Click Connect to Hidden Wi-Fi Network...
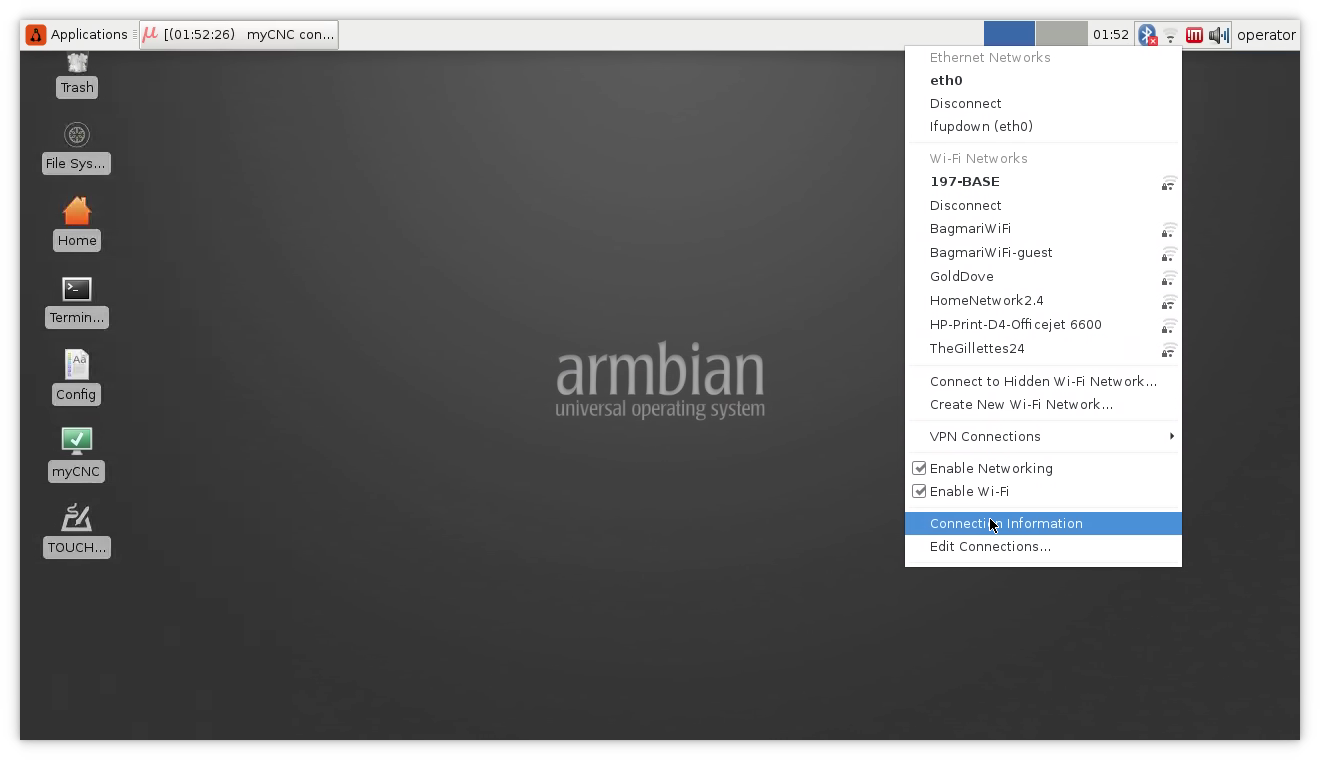 1043,381
